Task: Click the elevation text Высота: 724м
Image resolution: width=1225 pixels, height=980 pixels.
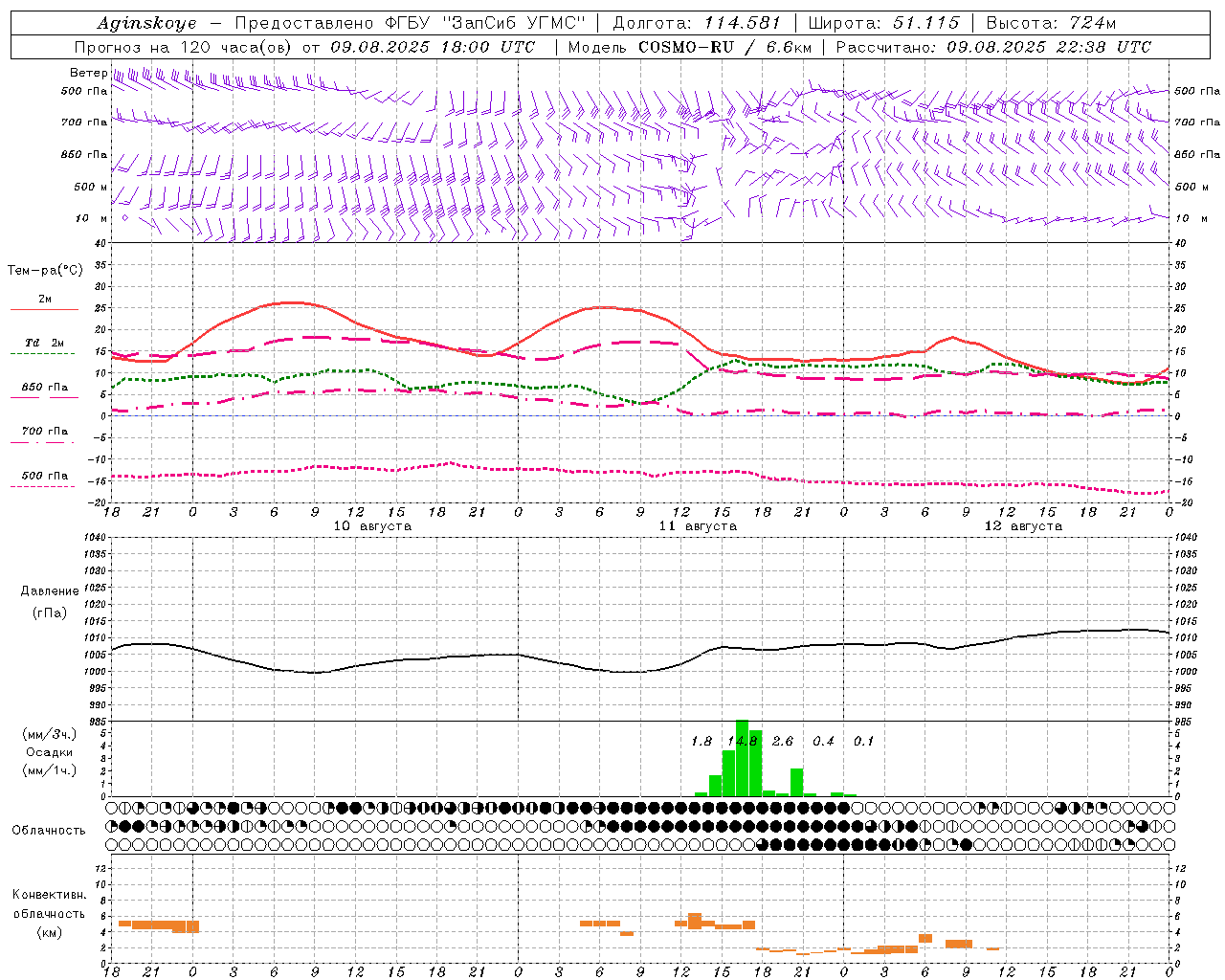Action: pyautogui.click(x=1051, y=23)
